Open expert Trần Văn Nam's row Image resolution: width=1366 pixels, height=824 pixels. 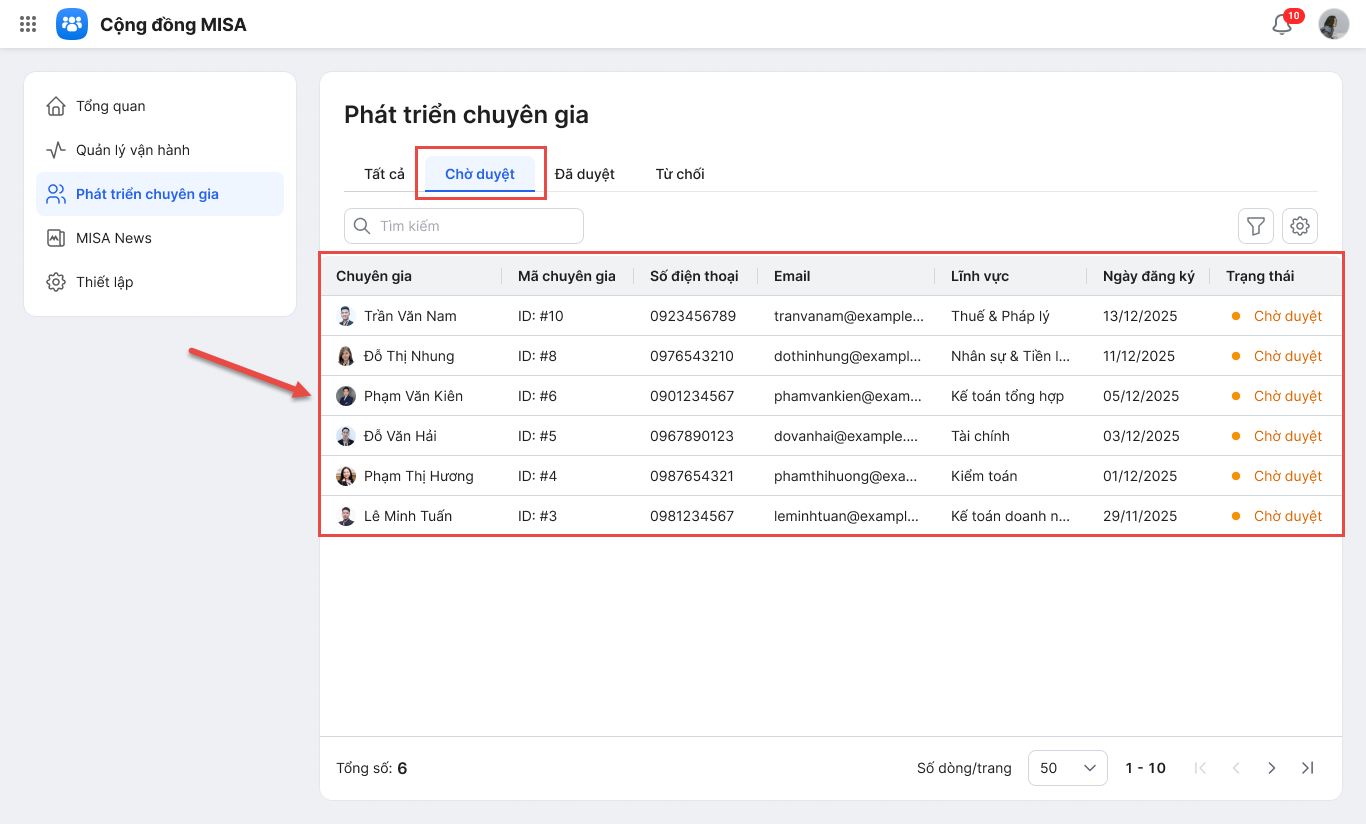click(x=410, y=316)
